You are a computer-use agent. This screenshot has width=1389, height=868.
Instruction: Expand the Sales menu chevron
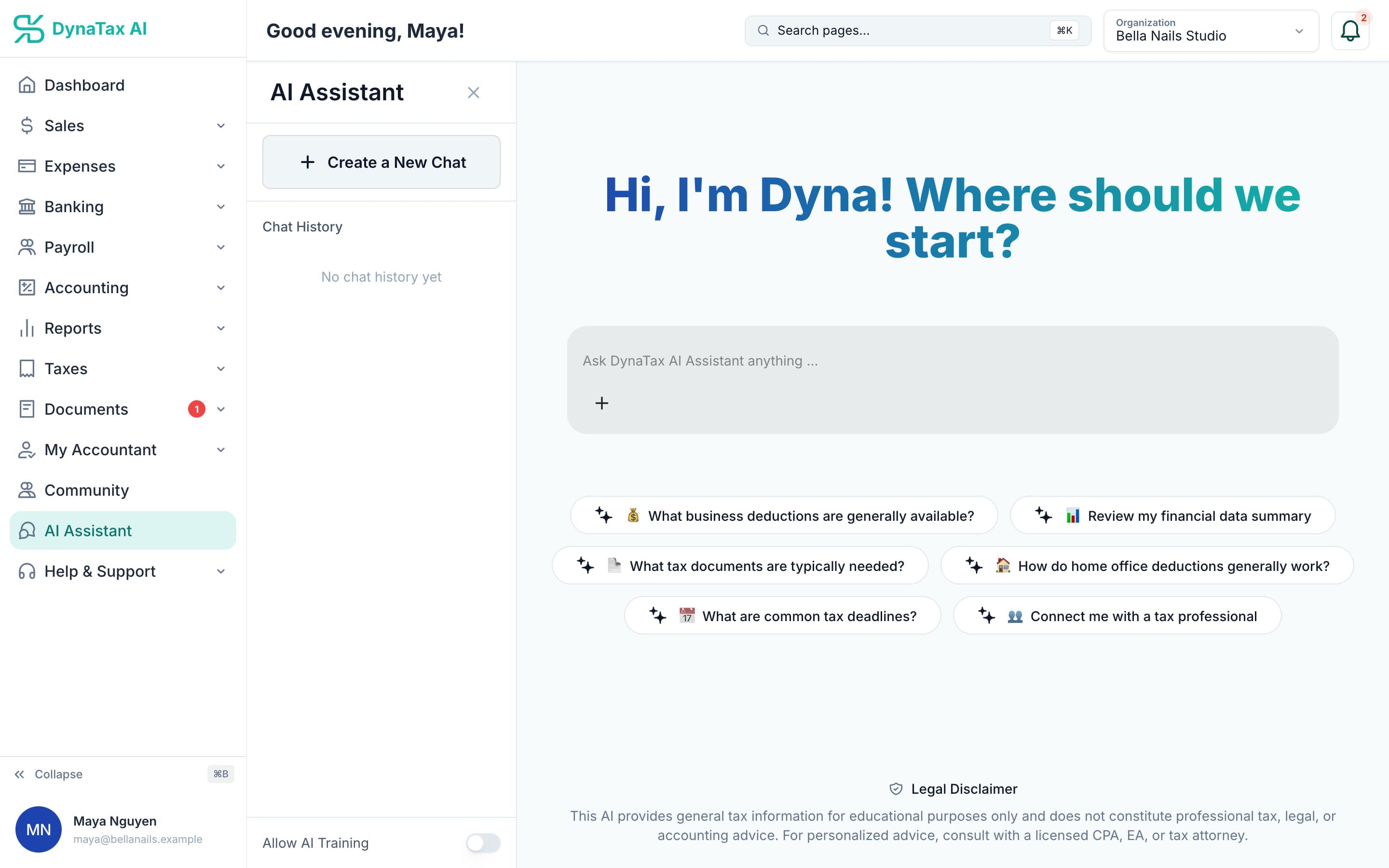[x=221, y=126]
